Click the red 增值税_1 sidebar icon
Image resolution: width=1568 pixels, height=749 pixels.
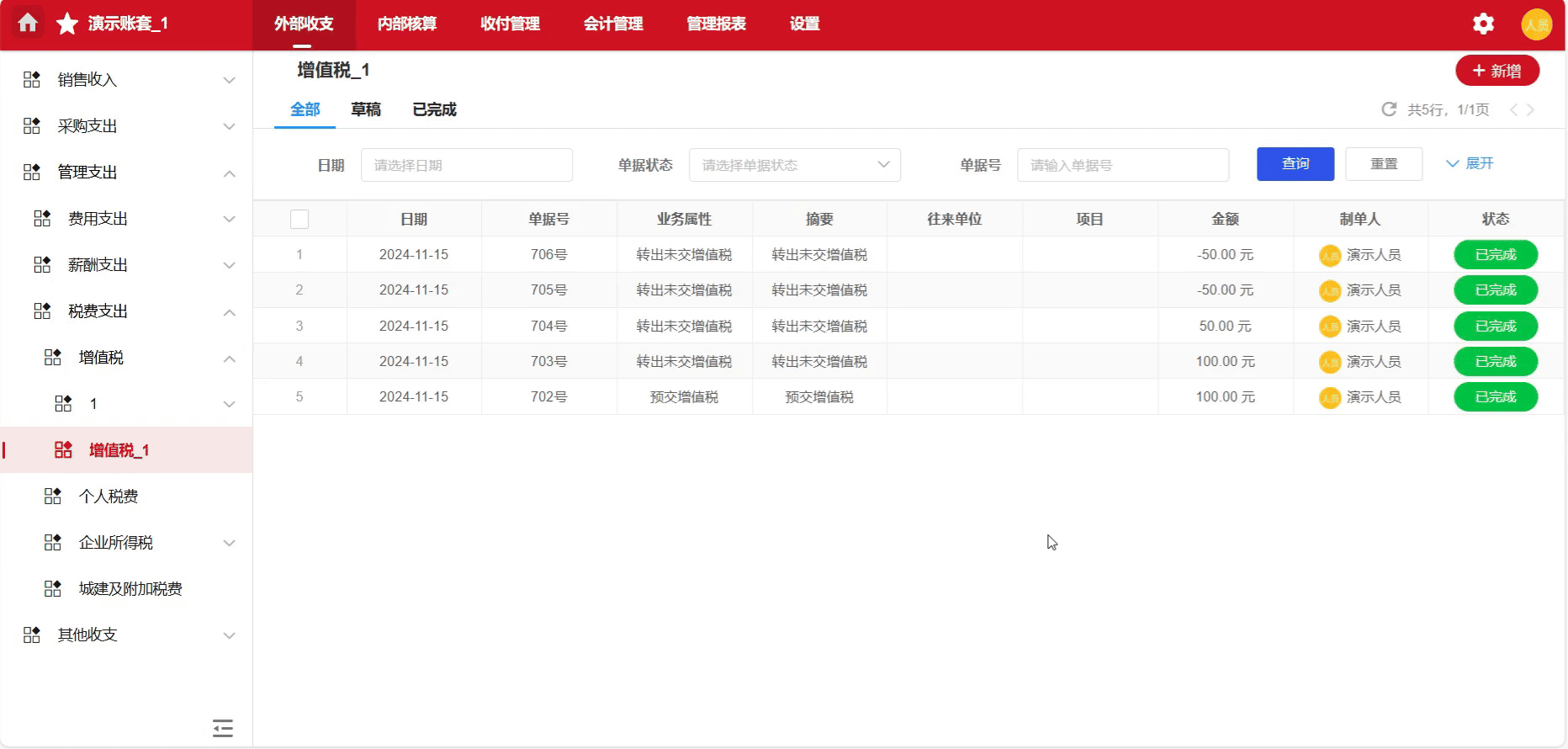tap(63, 449)
